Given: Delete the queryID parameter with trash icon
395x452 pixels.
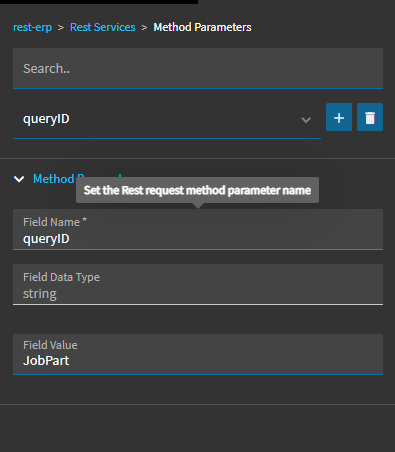Looking at the screenshot, I should (370, 117).
